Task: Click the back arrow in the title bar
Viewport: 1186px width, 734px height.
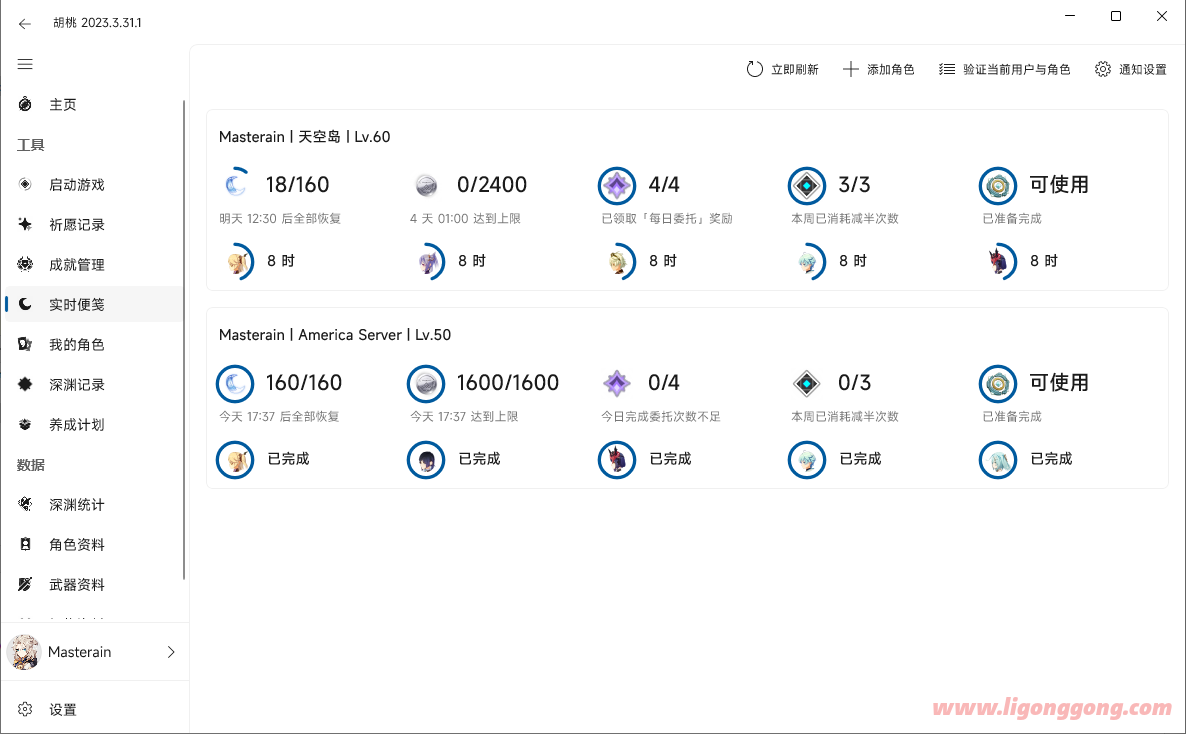Action: tap(25, 23)
